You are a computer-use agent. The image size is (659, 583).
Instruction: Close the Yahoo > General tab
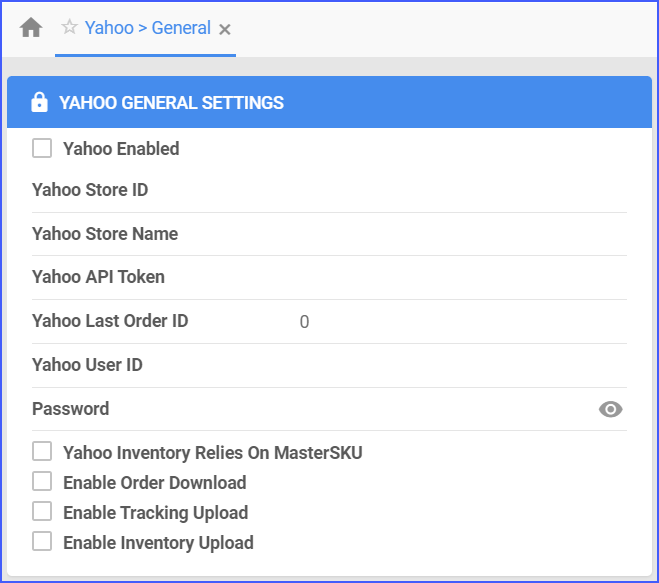(x=225, y=29)
